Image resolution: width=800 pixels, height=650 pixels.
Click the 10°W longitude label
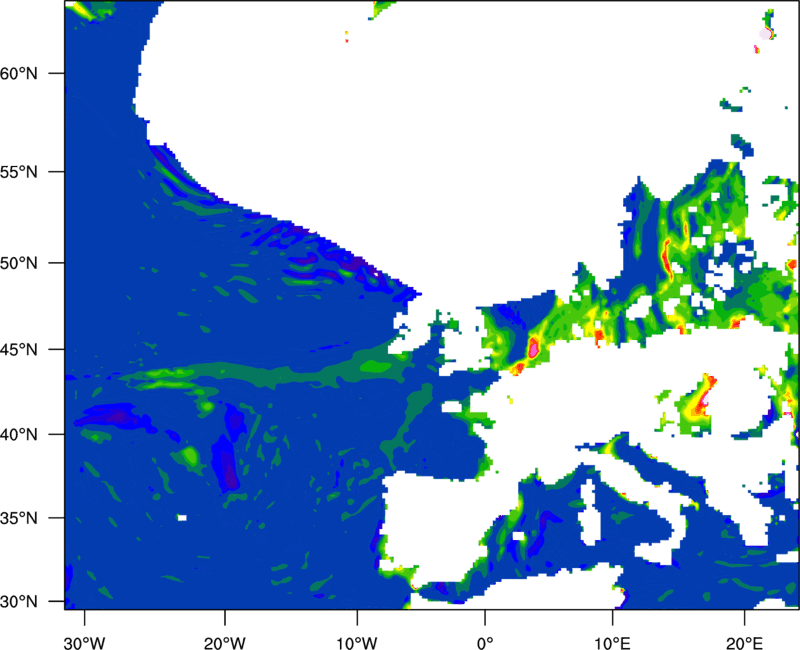(x=357, y=643)
